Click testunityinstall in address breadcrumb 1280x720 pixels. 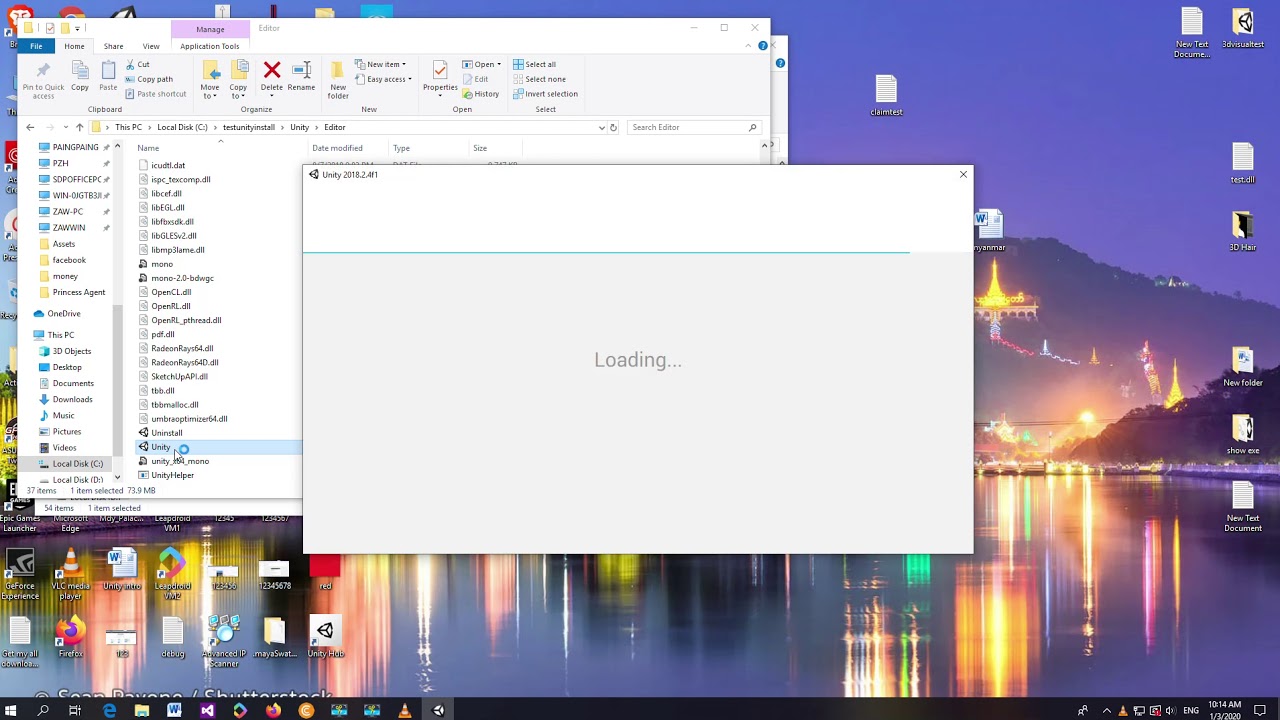pos(249,127)
